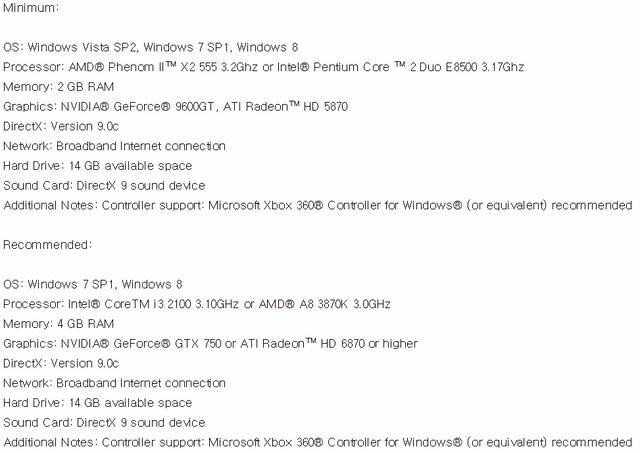Screen dimensions: 640x453
Task: Click the second 'DirectX: Version 9.0c' line
Action: click(61, 364)
